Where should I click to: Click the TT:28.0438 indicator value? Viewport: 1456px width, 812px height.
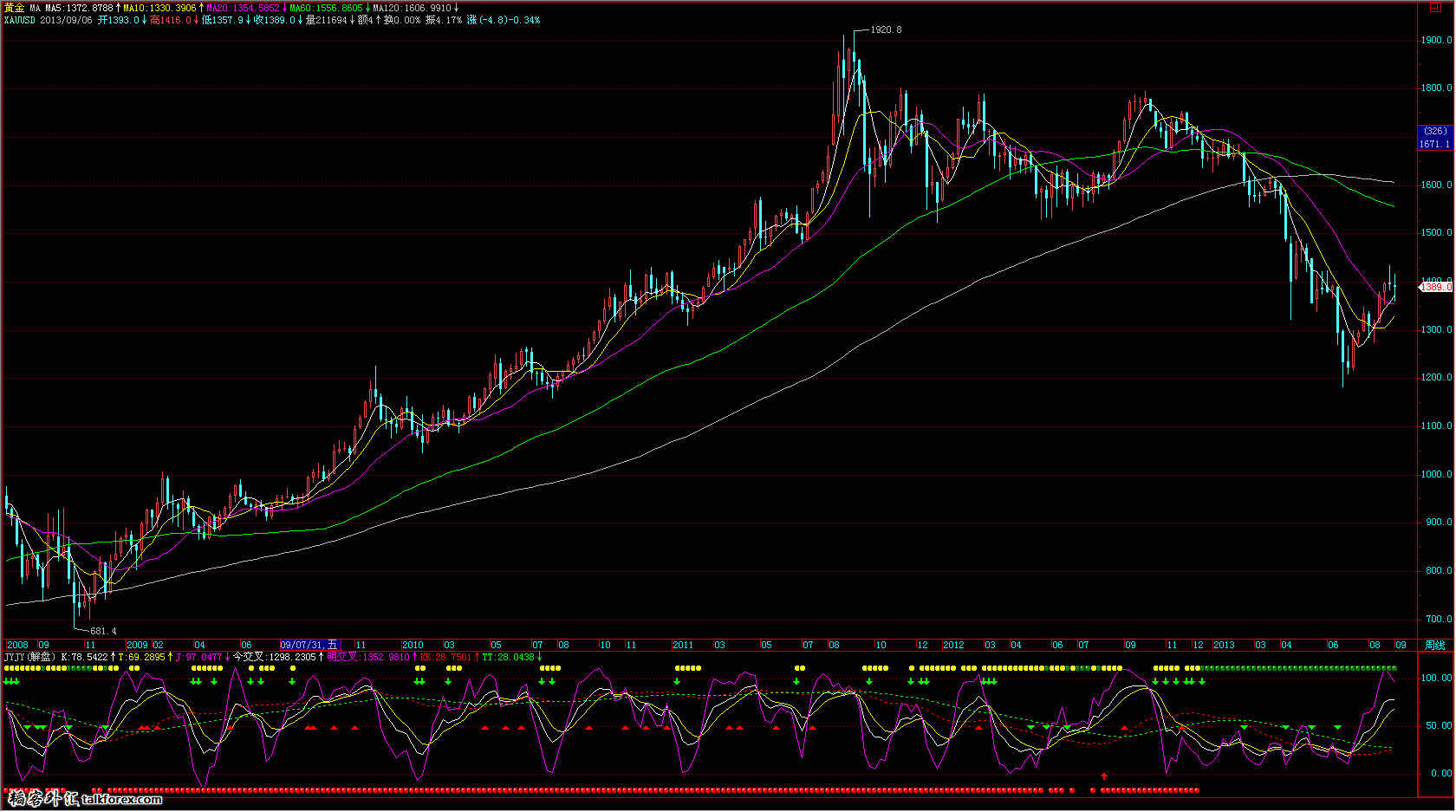click(x=508, y=657)
